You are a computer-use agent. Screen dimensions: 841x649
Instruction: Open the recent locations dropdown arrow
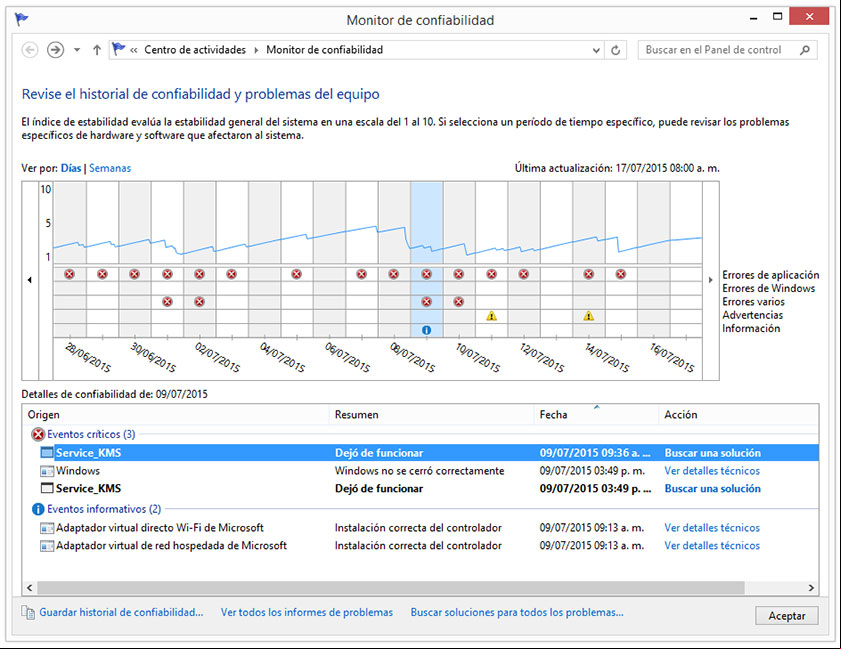pyautogui.click(x=77, y=50)
